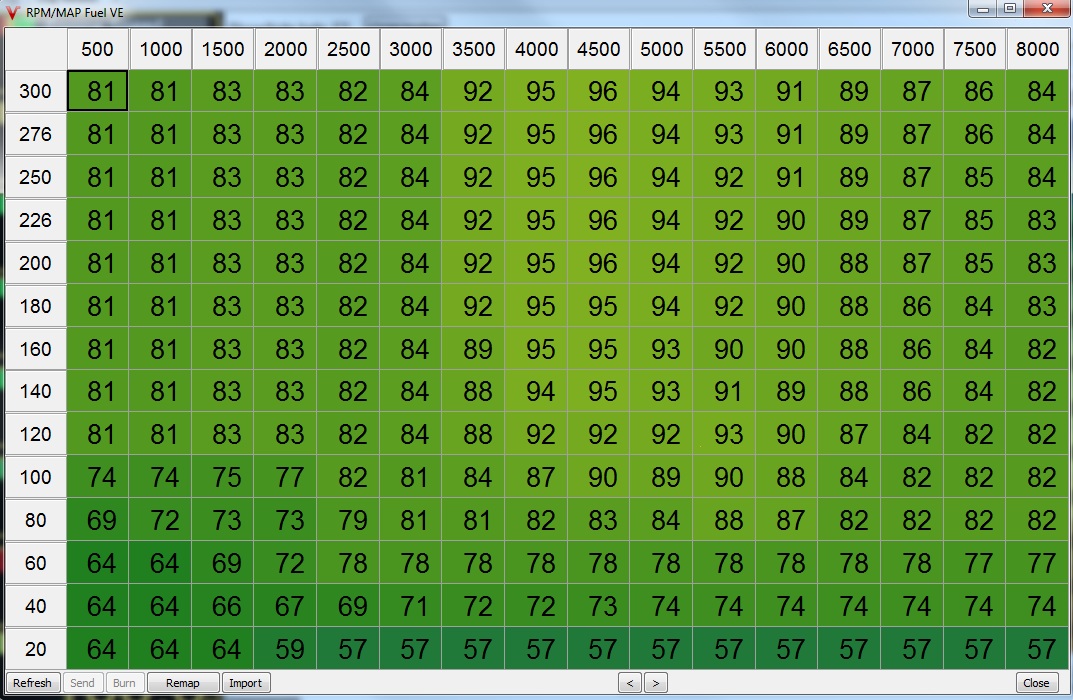
Task: Click the left arrow navigation button
Action: pyautogui.click(x=629, y=683)
